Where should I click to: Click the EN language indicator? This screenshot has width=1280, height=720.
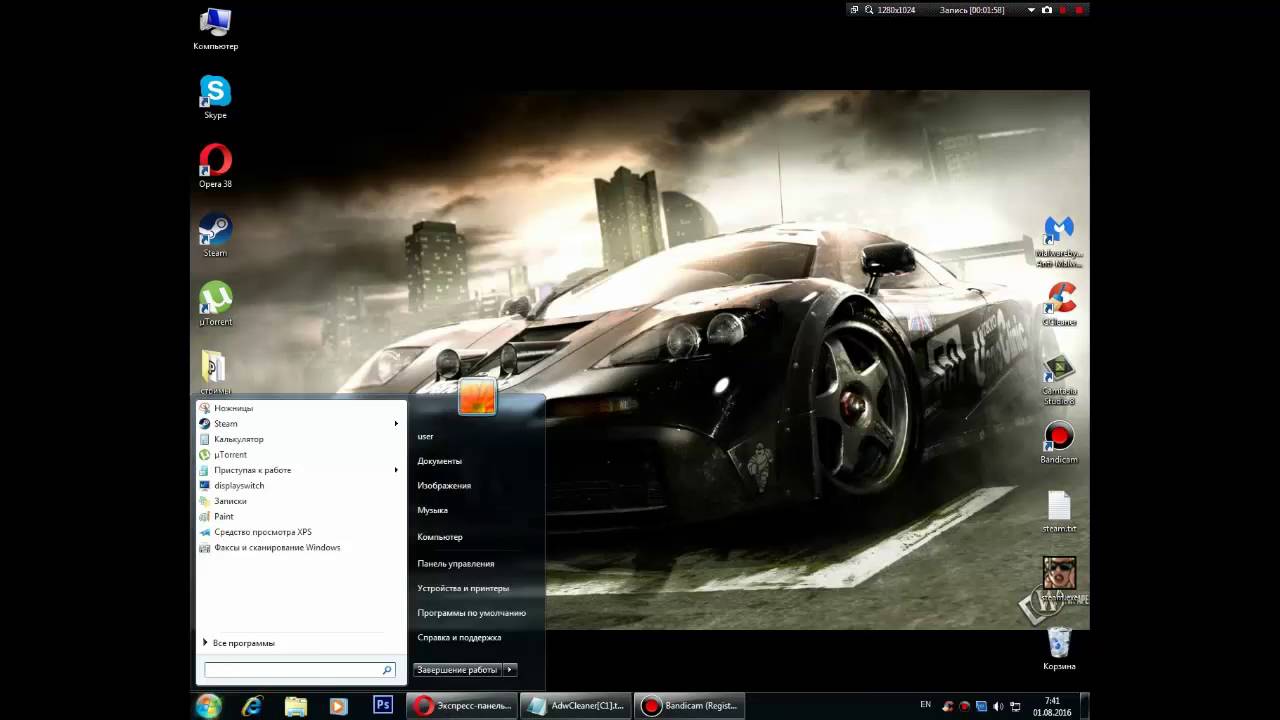(925, 705)
